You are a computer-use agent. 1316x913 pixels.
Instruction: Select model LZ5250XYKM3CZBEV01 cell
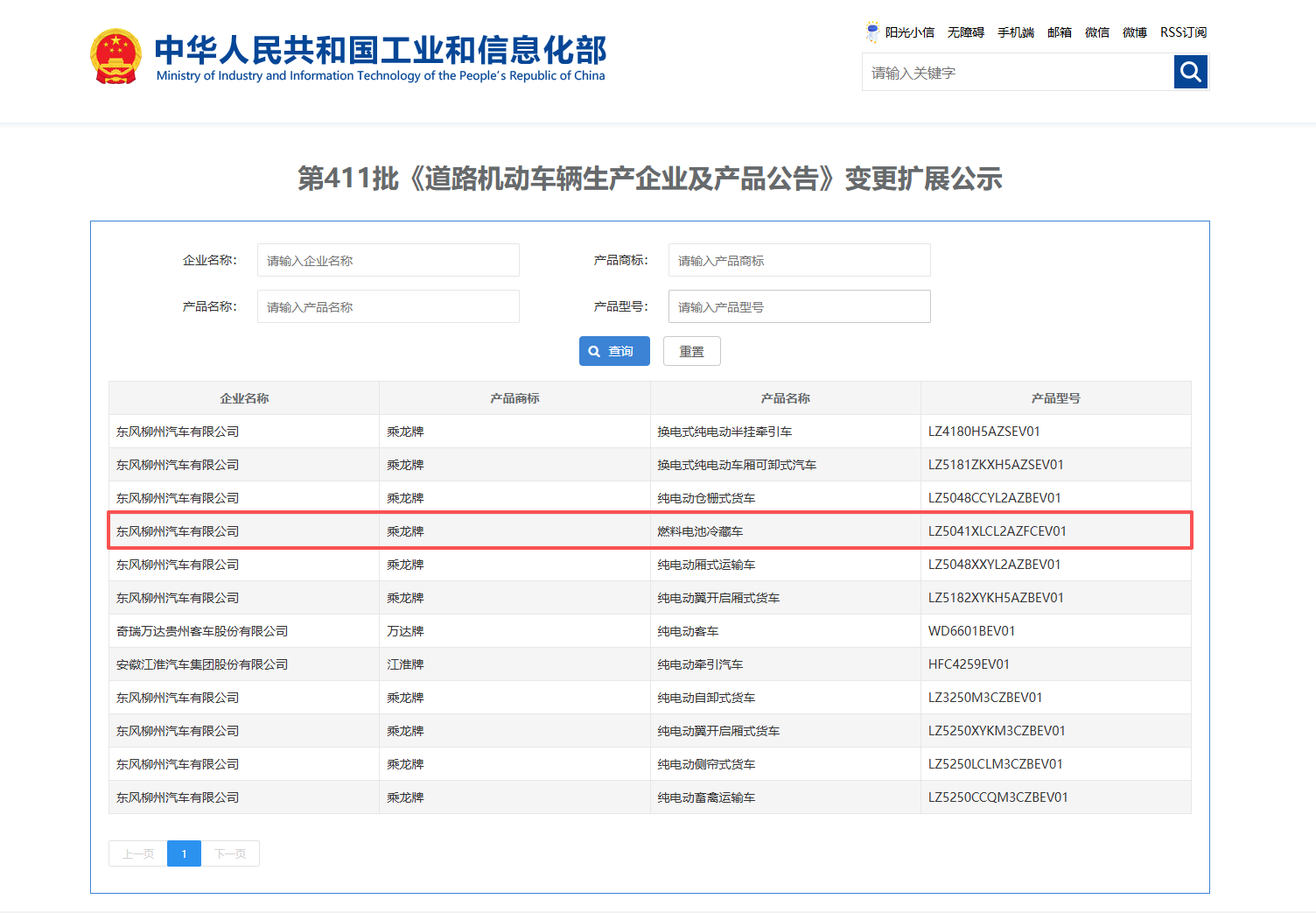click(1056, 731)
